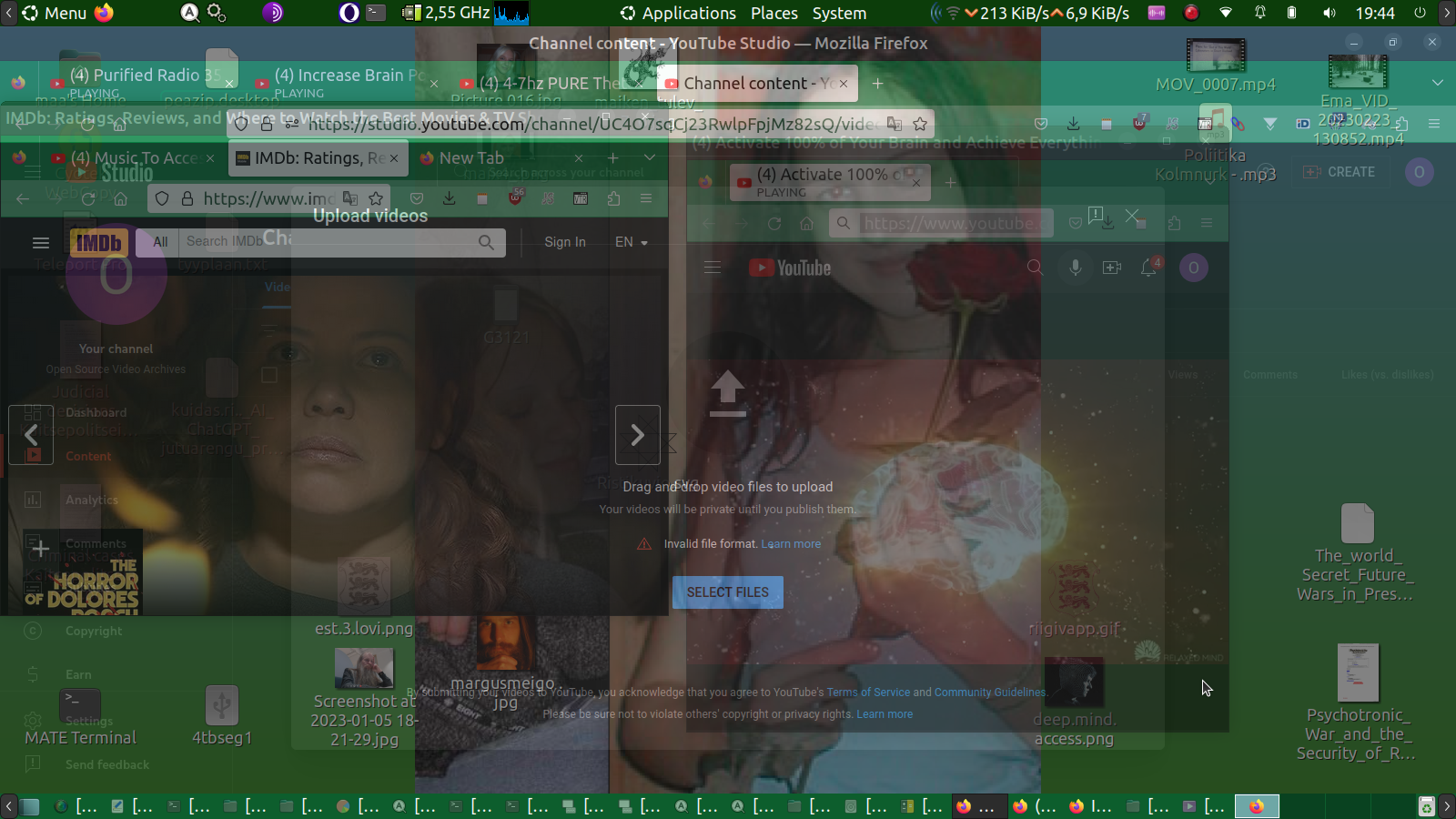Switch to the 'Channel content' tab

[x=757, y=83]
